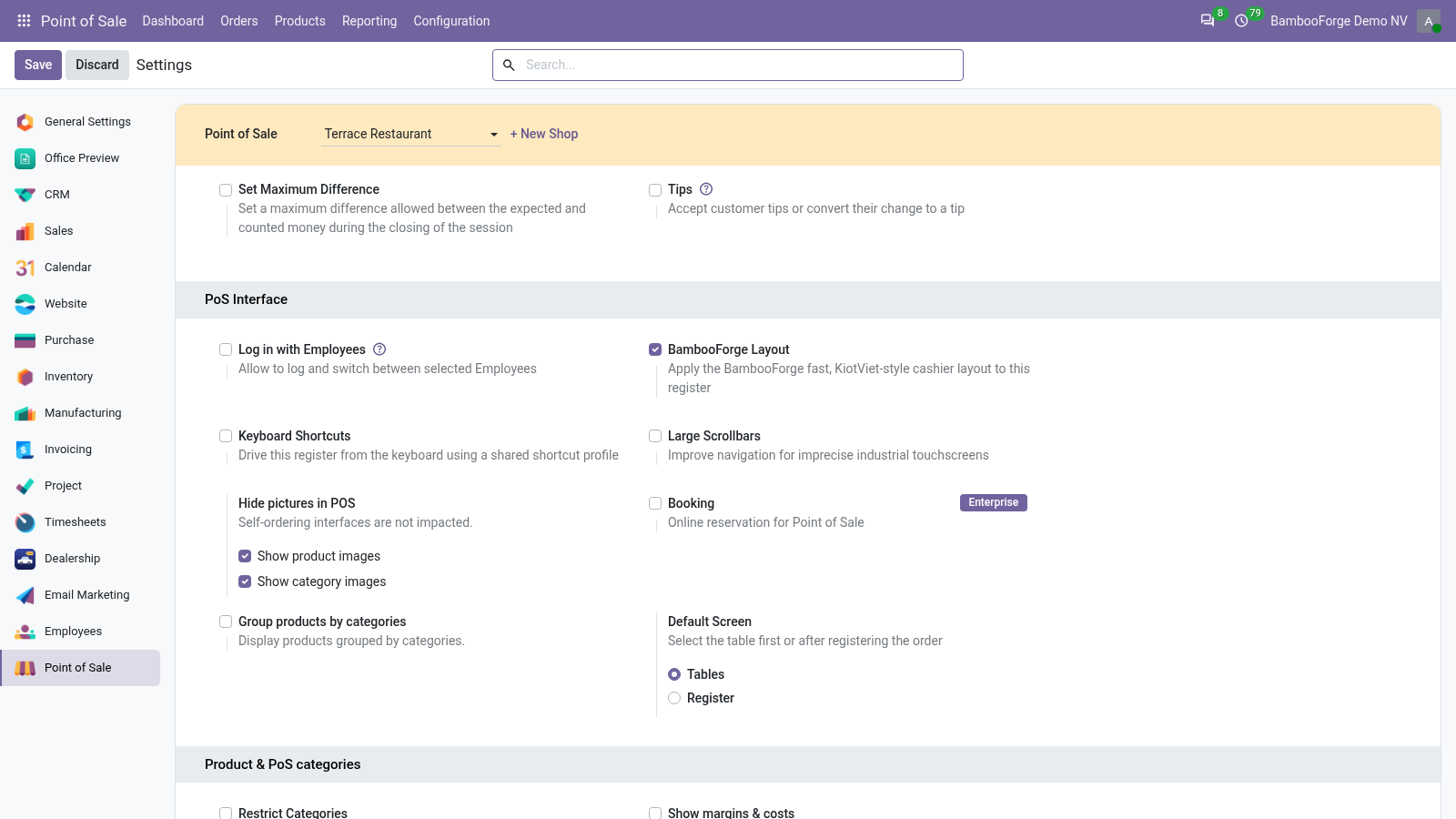Screen dimensions: 1456x819
Task: Open the Tips help question icon
Action: point(706,189)
